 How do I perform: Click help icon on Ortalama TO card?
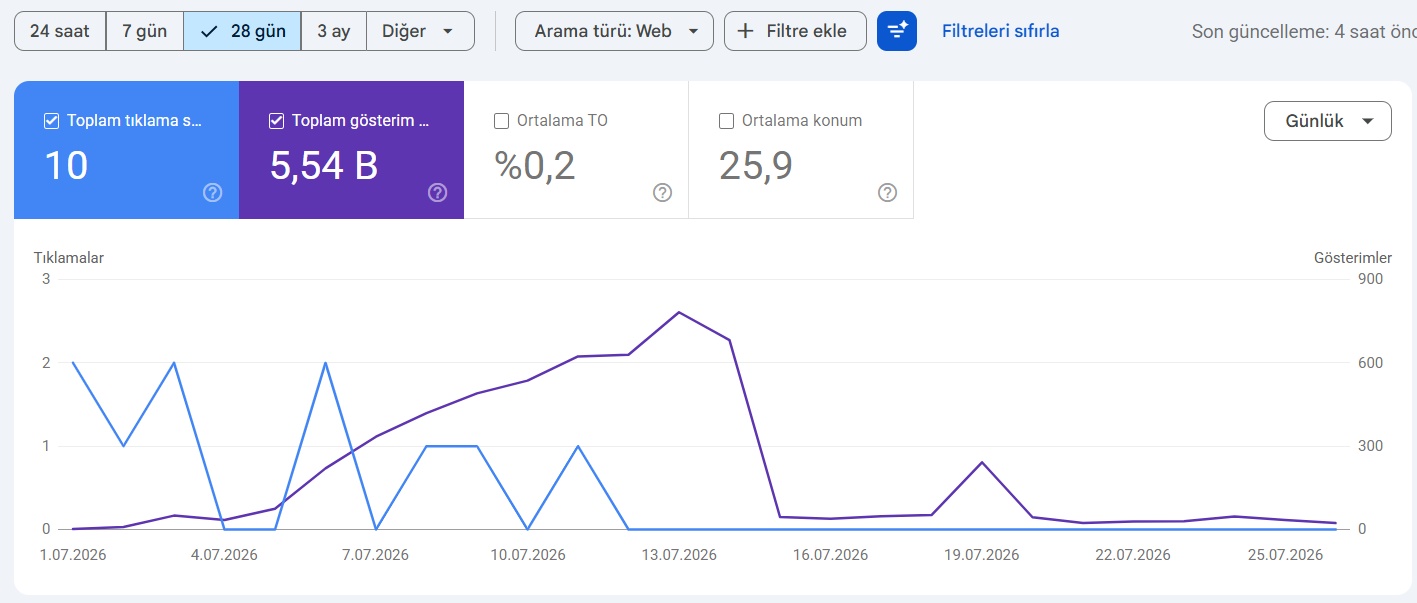point(662,193)
